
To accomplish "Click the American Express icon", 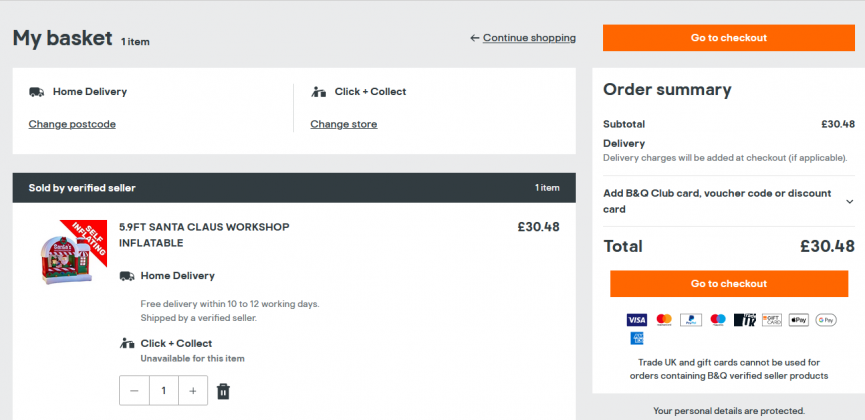I will coord(637,339).
